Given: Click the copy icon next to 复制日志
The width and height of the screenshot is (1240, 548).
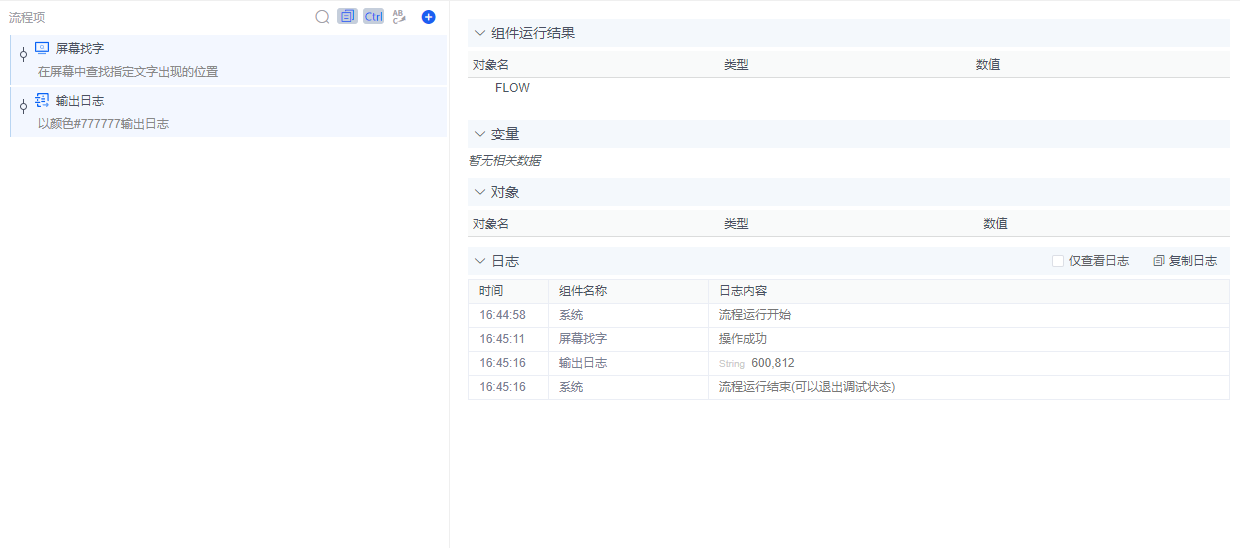Looking at the screenshot, I should (x=1159, y=261).
